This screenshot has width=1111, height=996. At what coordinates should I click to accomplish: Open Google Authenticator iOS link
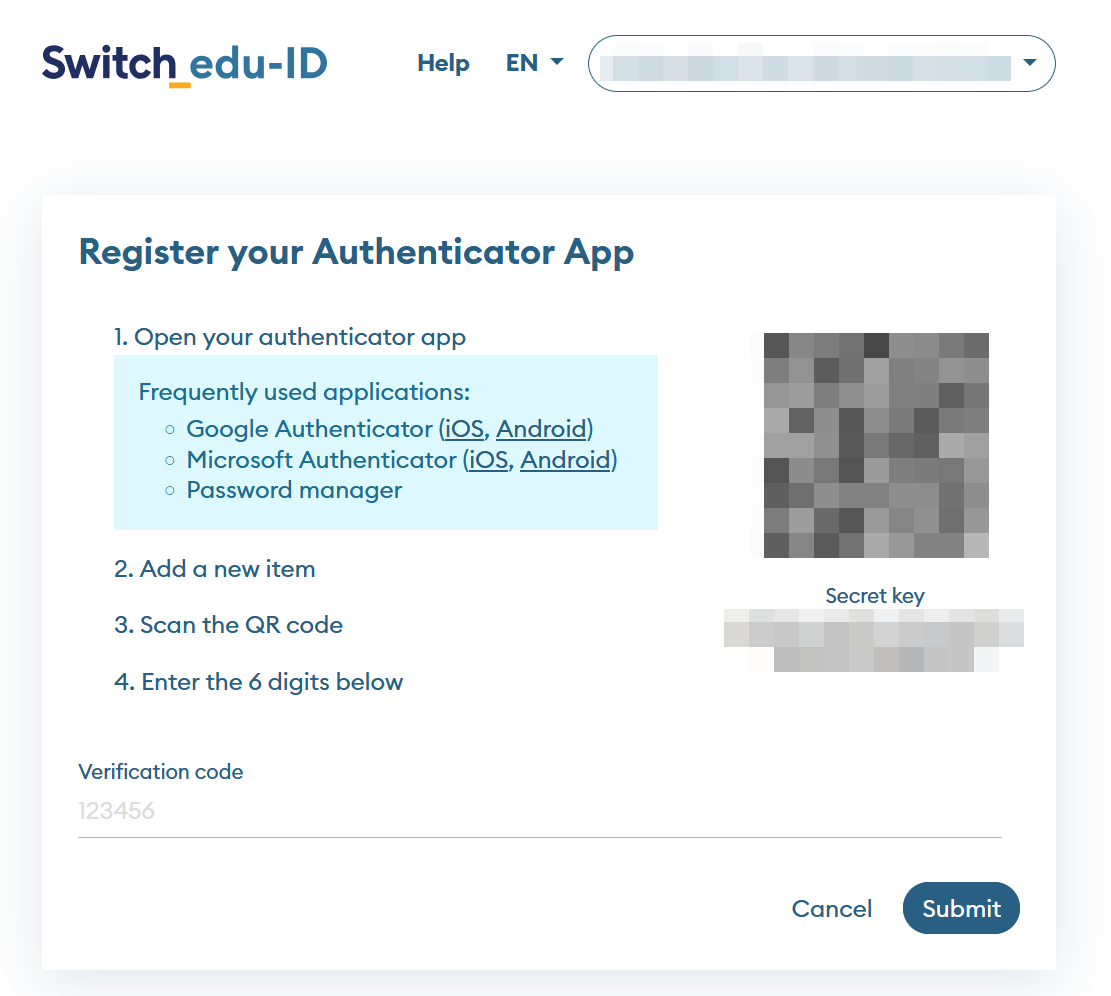(466, 429)
